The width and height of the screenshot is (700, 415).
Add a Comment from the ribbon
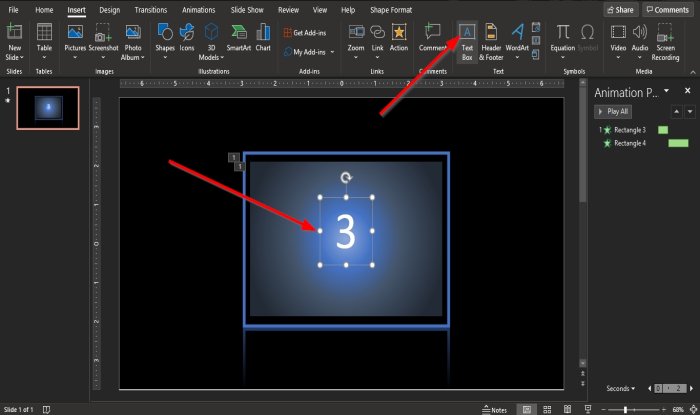pos(433,38)
